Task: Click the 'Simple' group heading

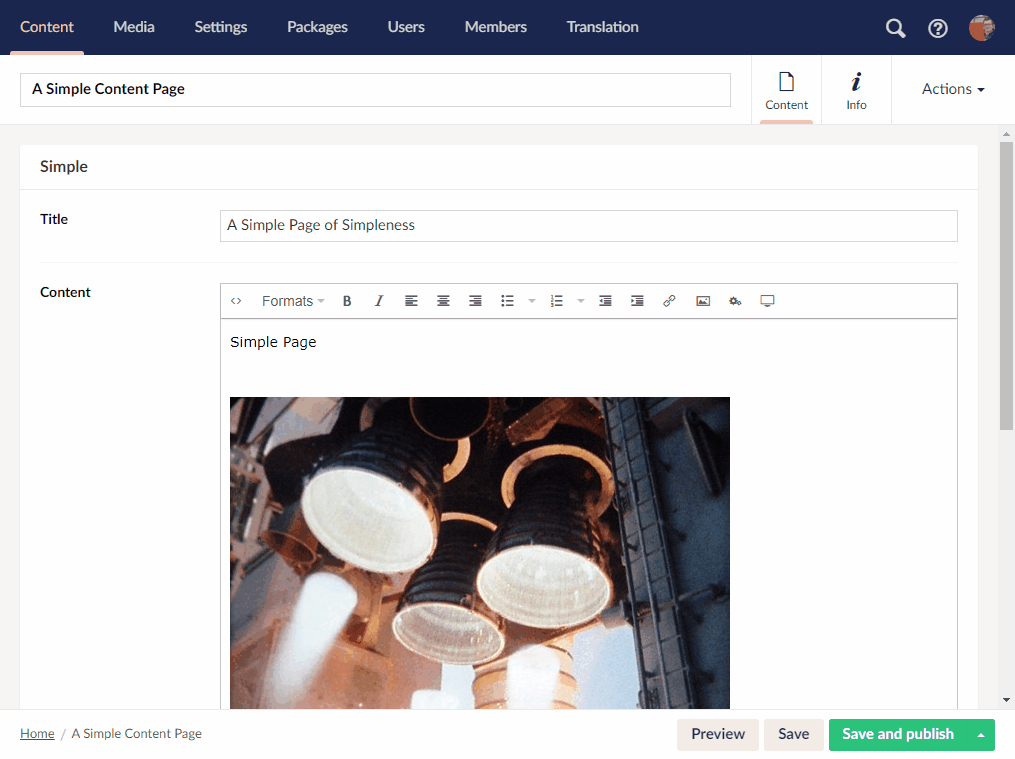Action: [63, 167]
